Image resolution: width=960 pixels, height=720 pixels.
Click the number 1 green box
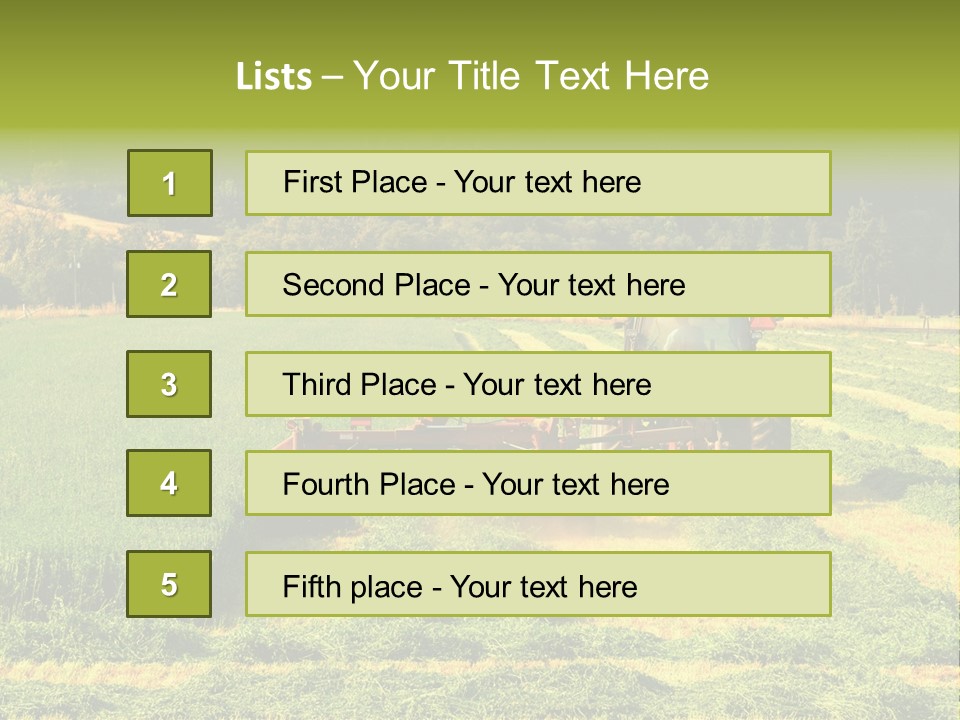coord(170,183)
